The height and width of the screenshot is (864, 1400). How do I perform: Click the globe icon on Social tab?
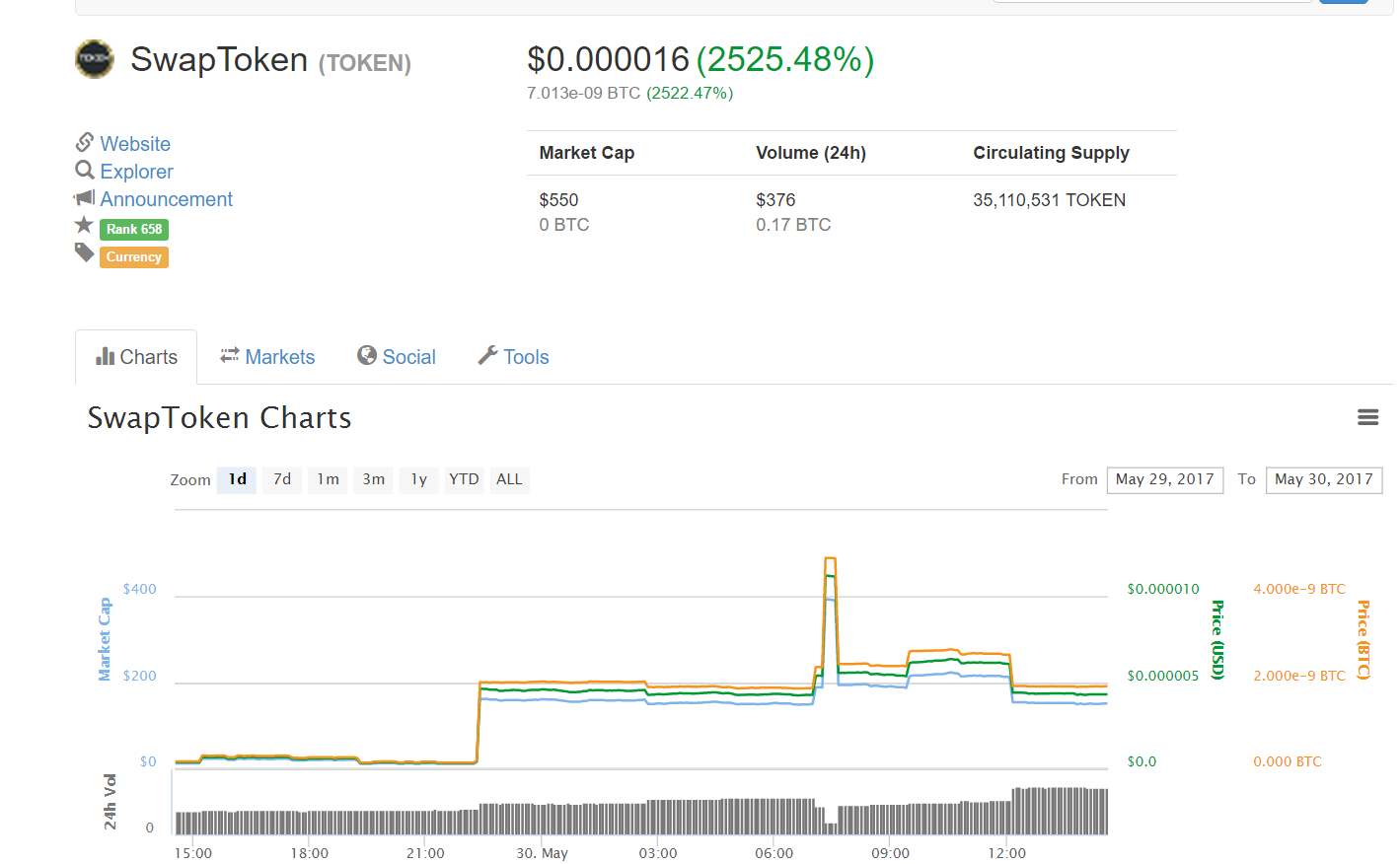click(367, 356)
